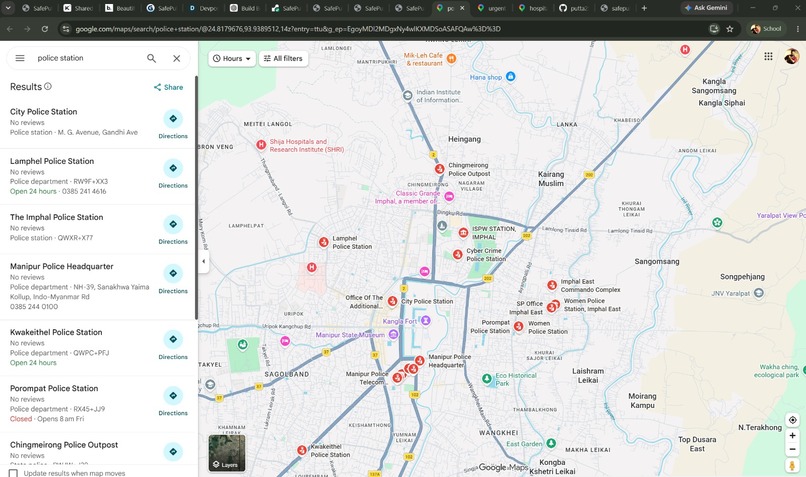Open Manipur Police Headquarter result
Viewport: 806px width, 477px height.
coord(62,266)
